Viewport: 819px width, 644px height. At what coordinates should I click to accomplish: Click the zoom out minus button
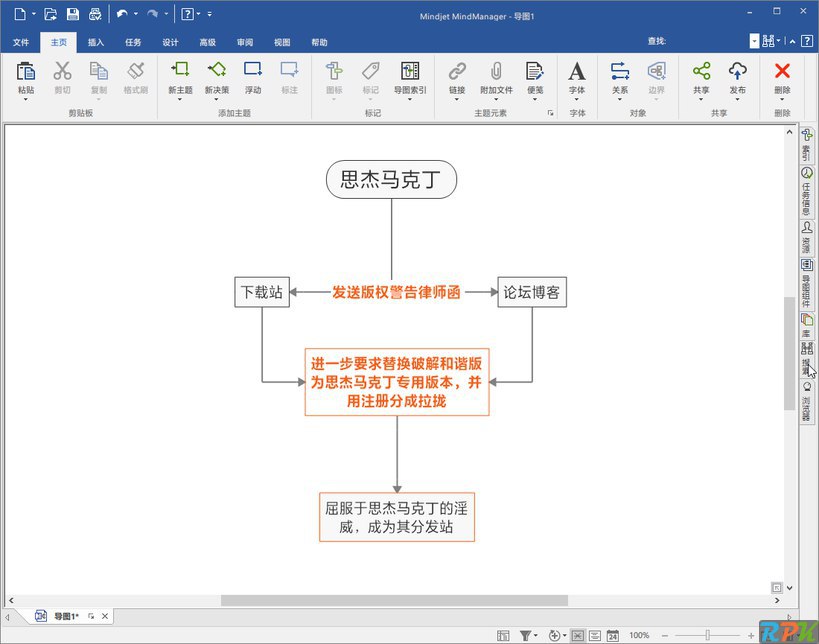[x=665, y=636]
